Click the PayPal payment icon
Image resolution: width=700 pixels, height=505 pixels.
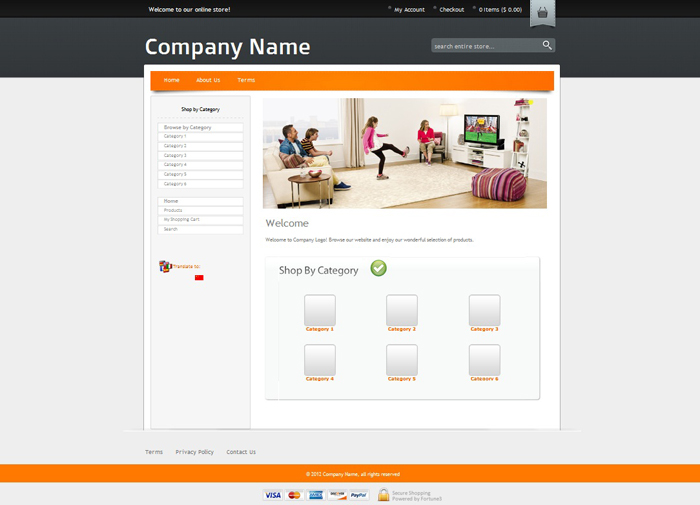coord(359,495)
